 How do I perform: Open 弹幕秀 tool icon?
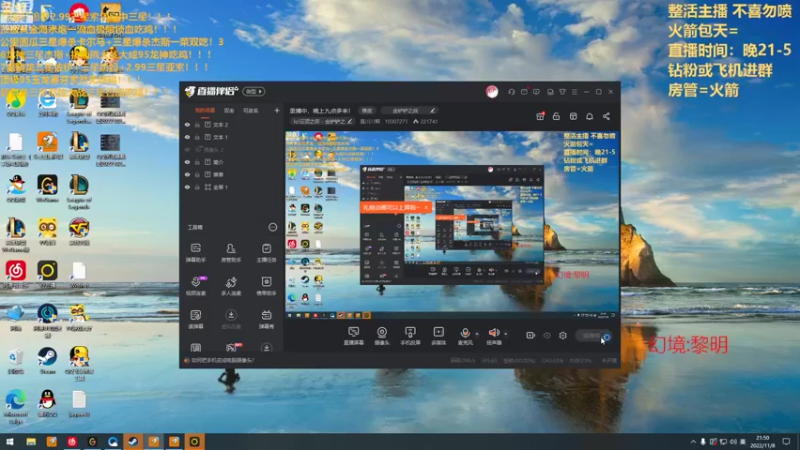(x=266, y=318)
